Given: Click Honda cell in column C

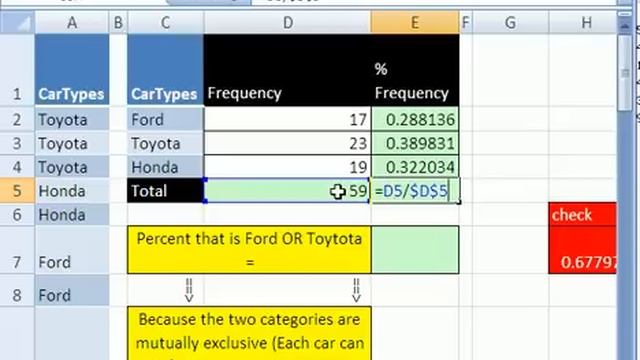Looking at the screenshot, I should coord(165,167).
